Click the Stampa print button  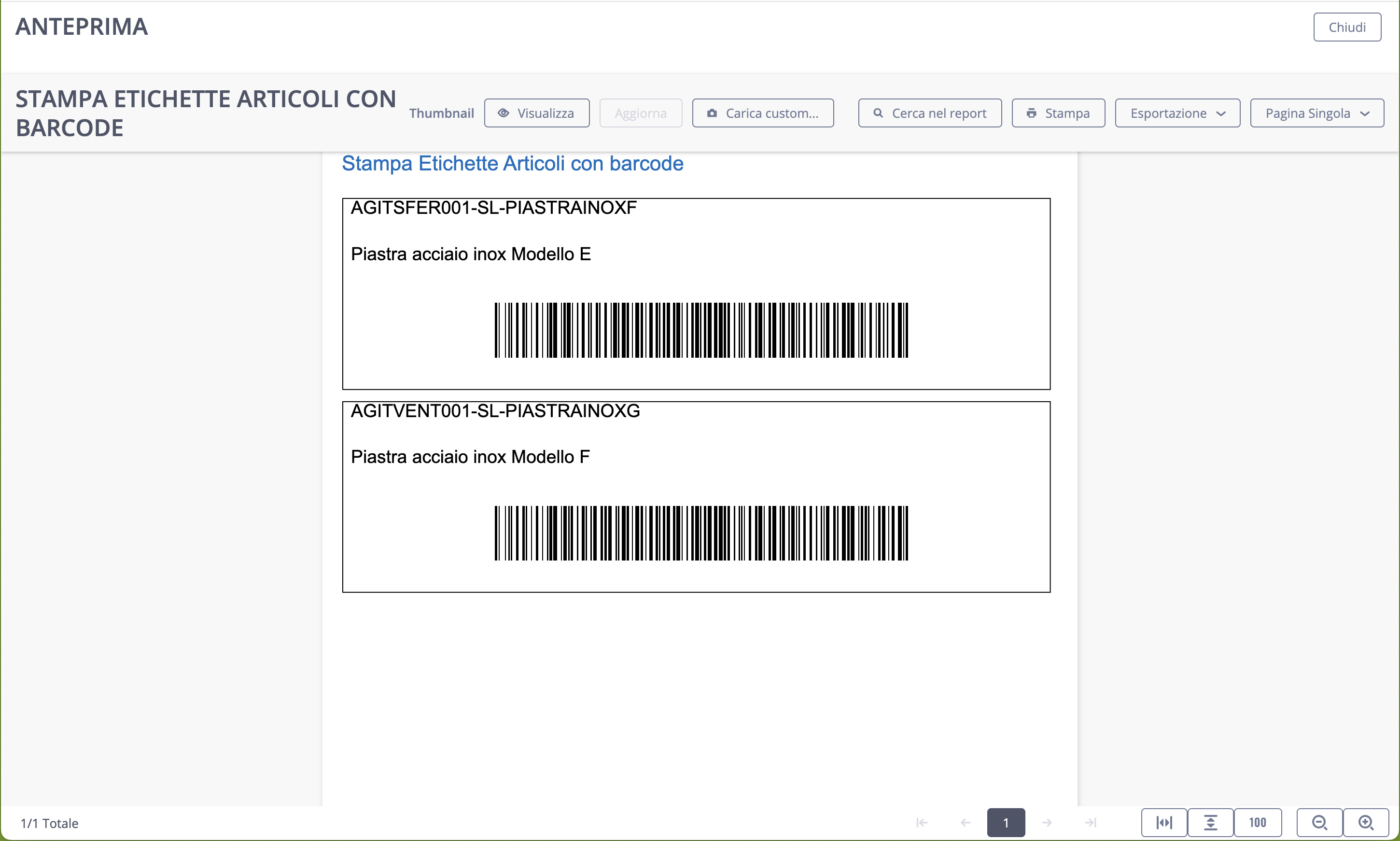[1058, 113]
